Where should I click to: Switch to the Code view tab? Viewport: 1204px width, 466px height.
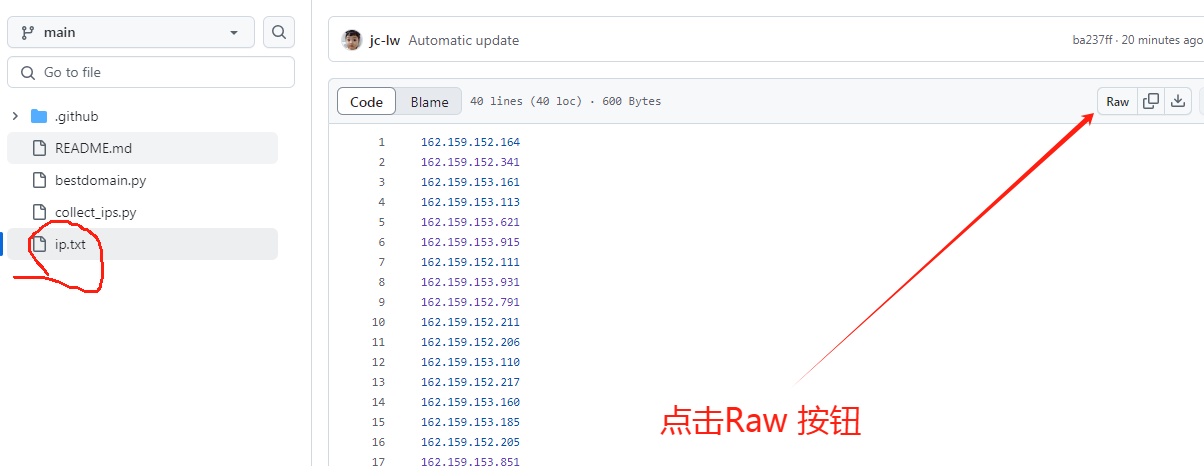(x=366, y=102)
